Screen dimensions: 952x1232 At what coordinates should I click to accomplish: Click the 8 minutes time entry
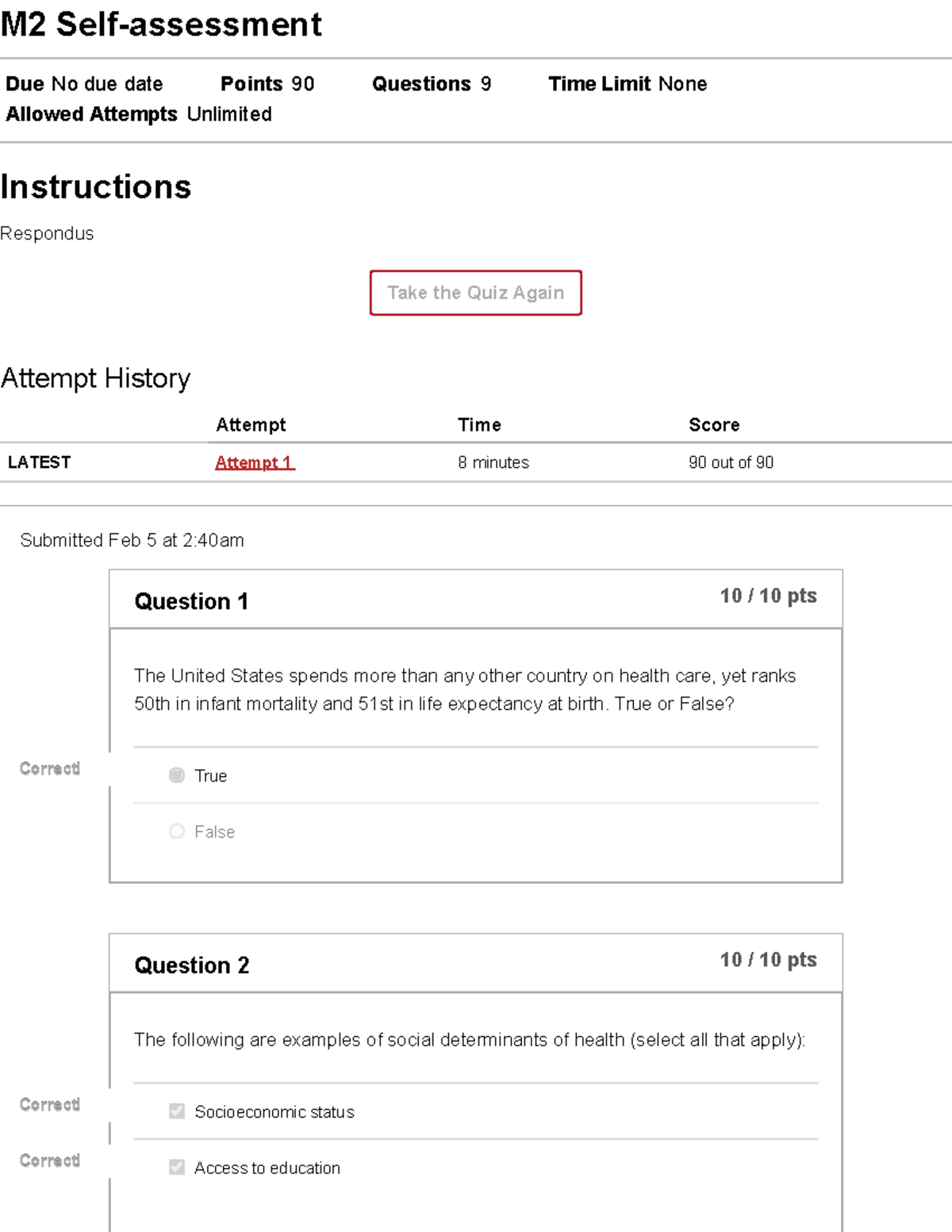click(493, 462)
